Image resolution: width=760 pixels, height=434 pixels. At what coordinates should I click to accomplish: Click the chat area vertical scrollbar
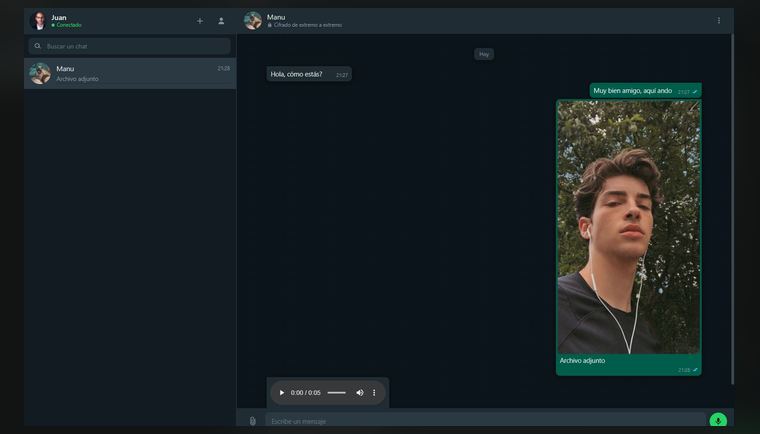(732, 209)
